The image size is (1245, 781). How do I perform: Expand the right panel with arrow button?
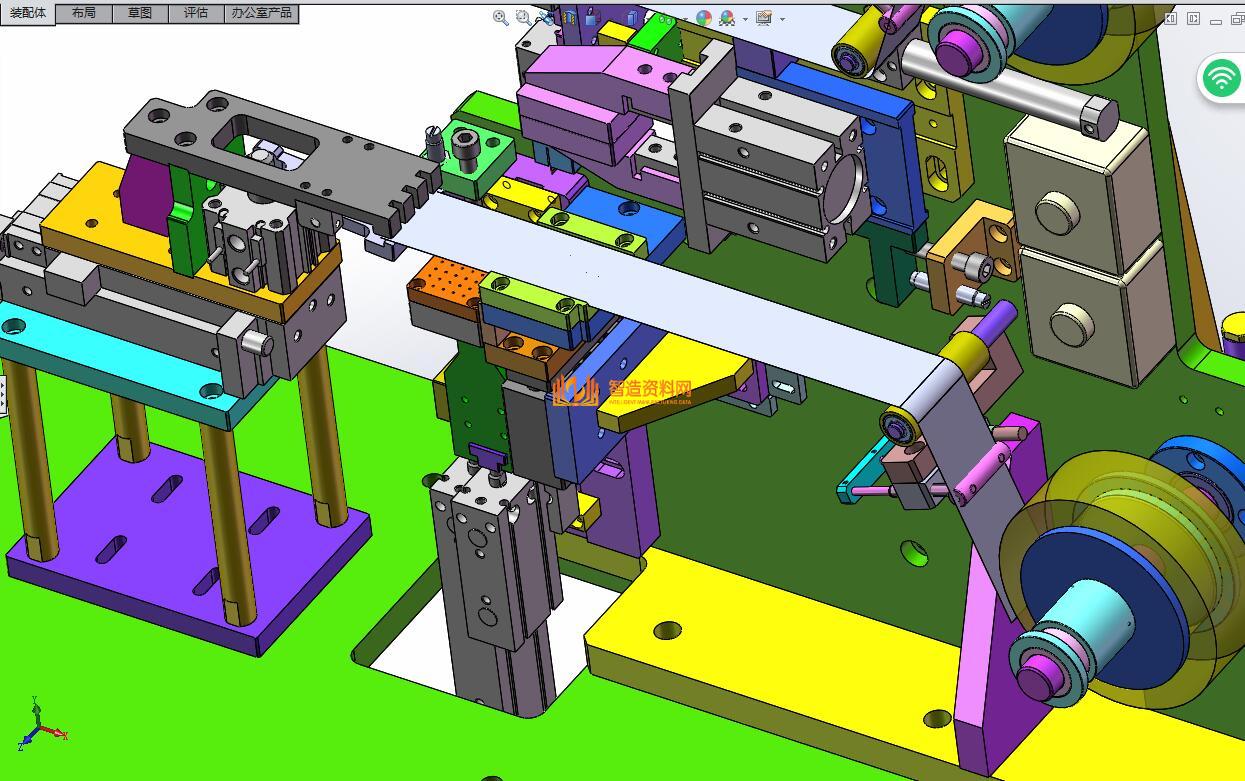pos(1193,18)
